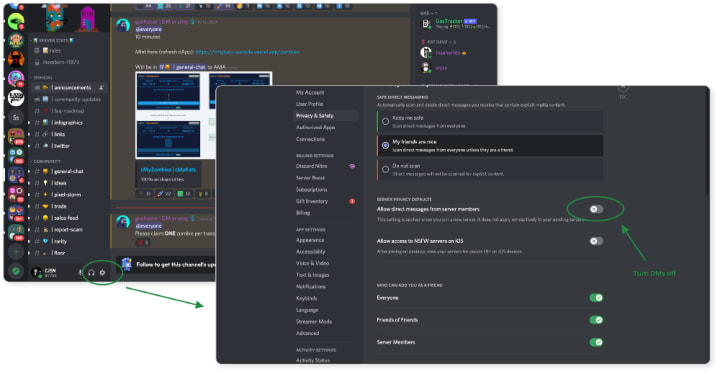Click user avatar in bottom user panel
The height and width of the screenshot is (374, 720).
tap(36, 272)
